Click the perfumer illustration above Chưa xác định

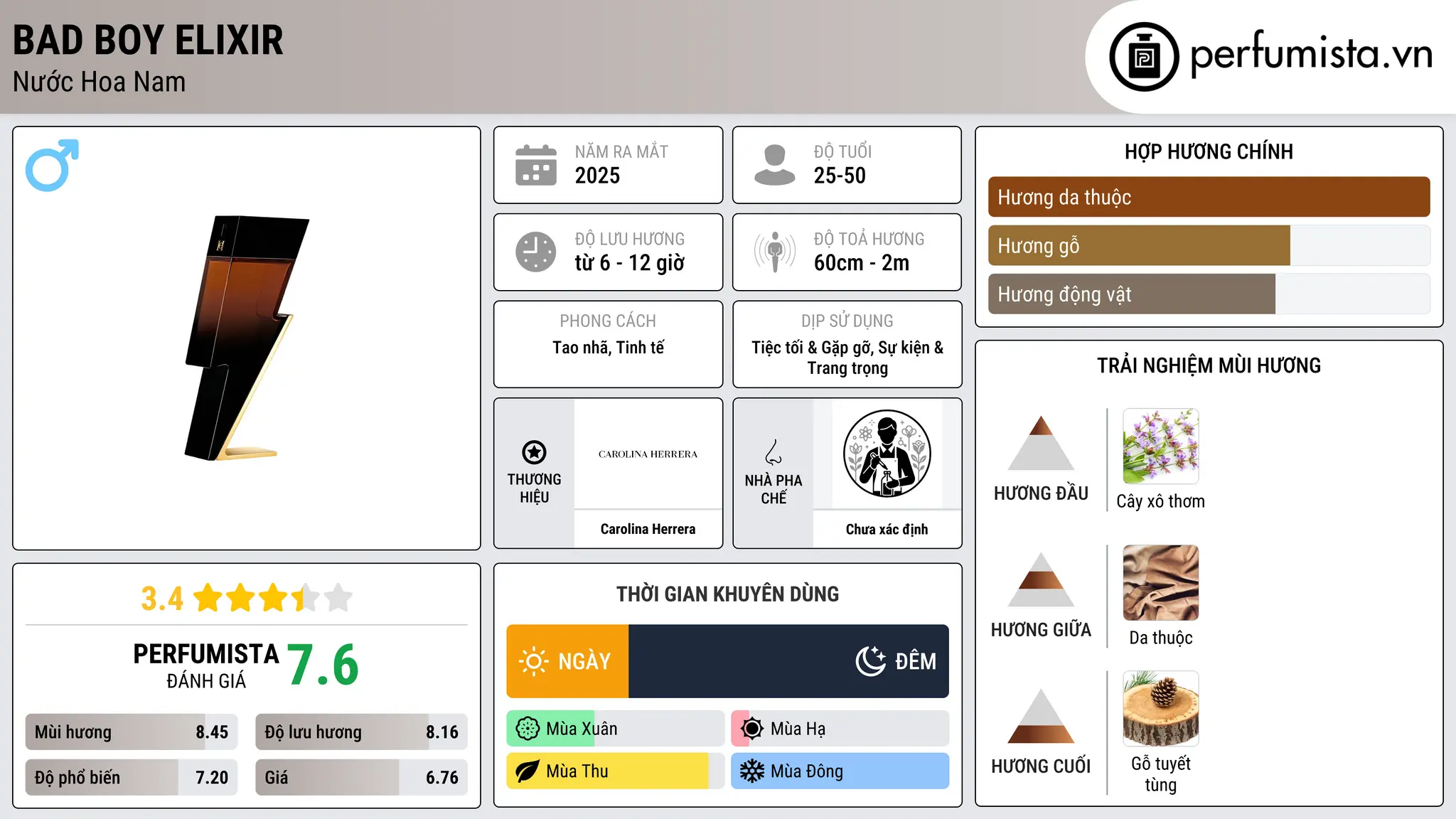coord(887,454)
